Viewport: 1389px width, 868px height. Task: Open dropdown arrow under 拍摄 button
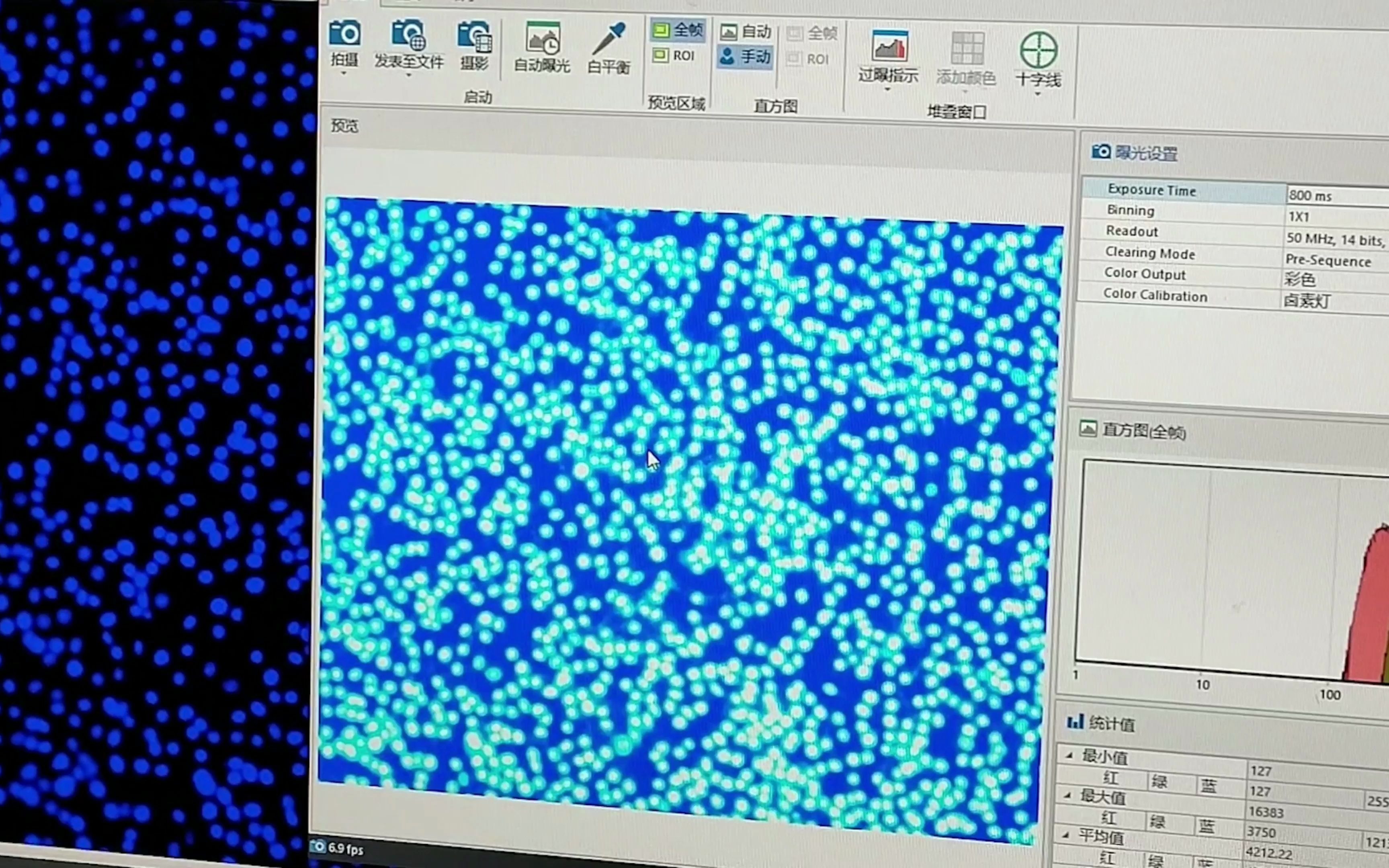(x=344, y=74)
